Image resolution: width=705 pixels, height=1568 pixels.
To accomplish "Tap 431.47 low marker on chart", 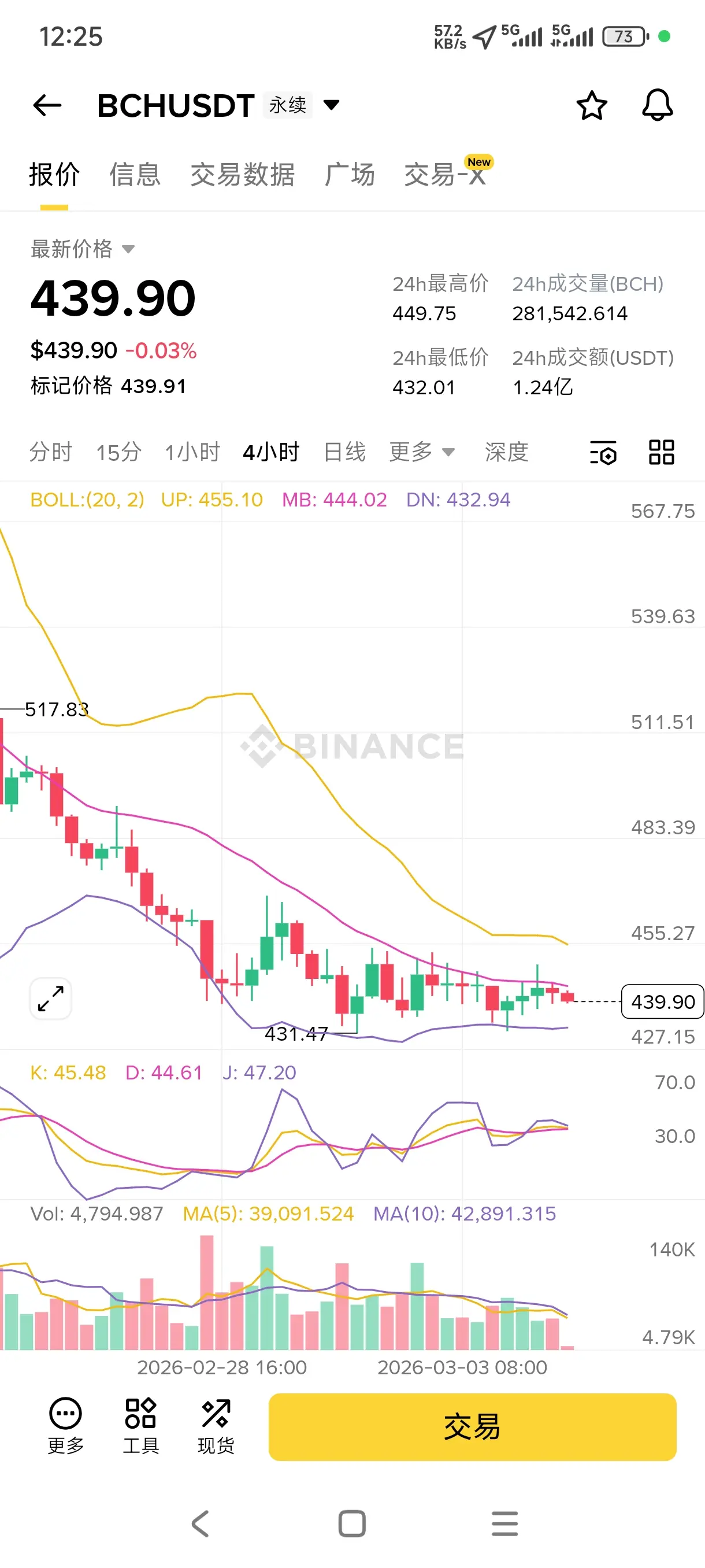I will 296,1034.
